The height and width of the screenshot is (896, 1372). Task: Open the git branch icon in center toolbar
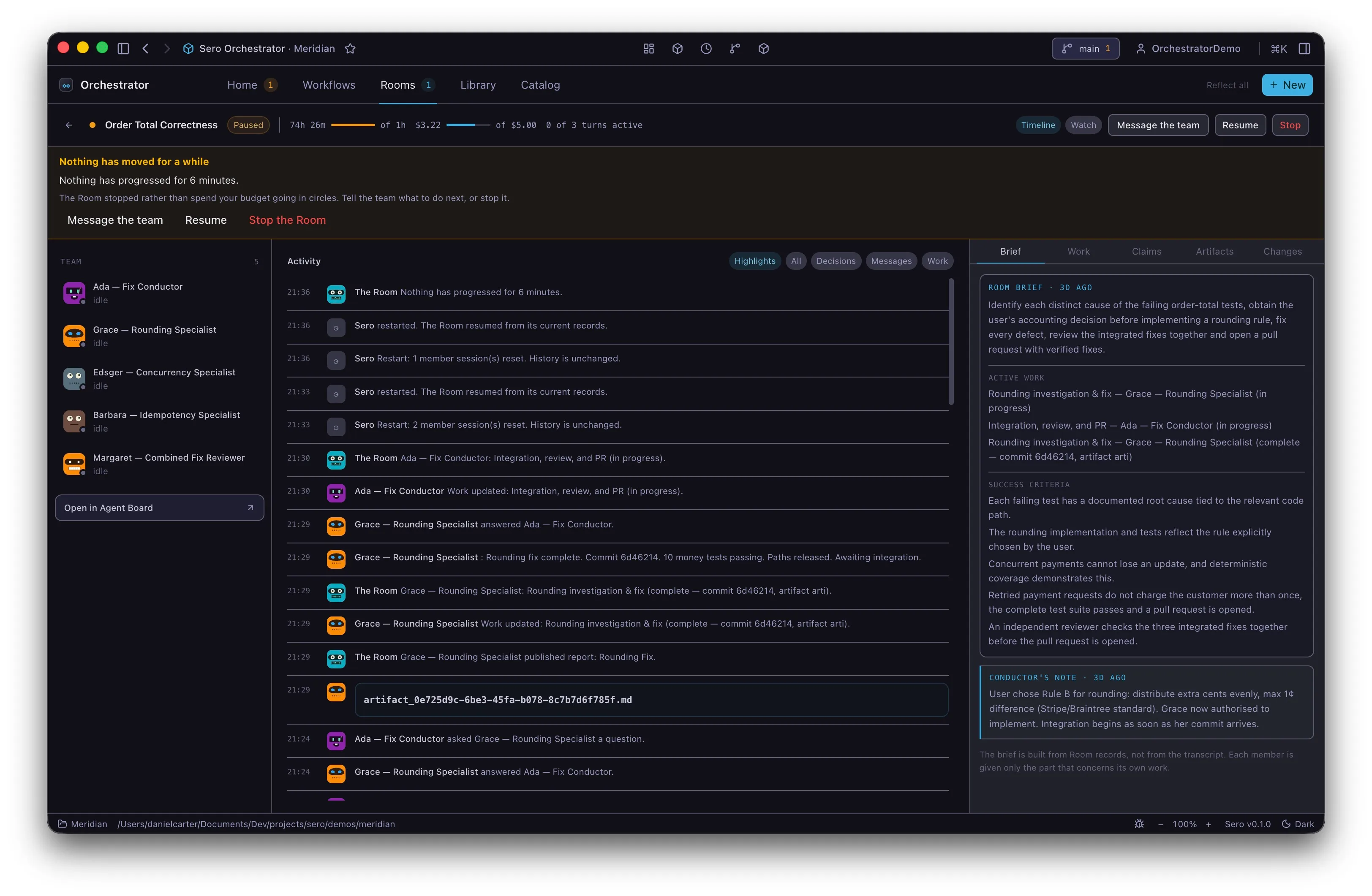(735, 49)
